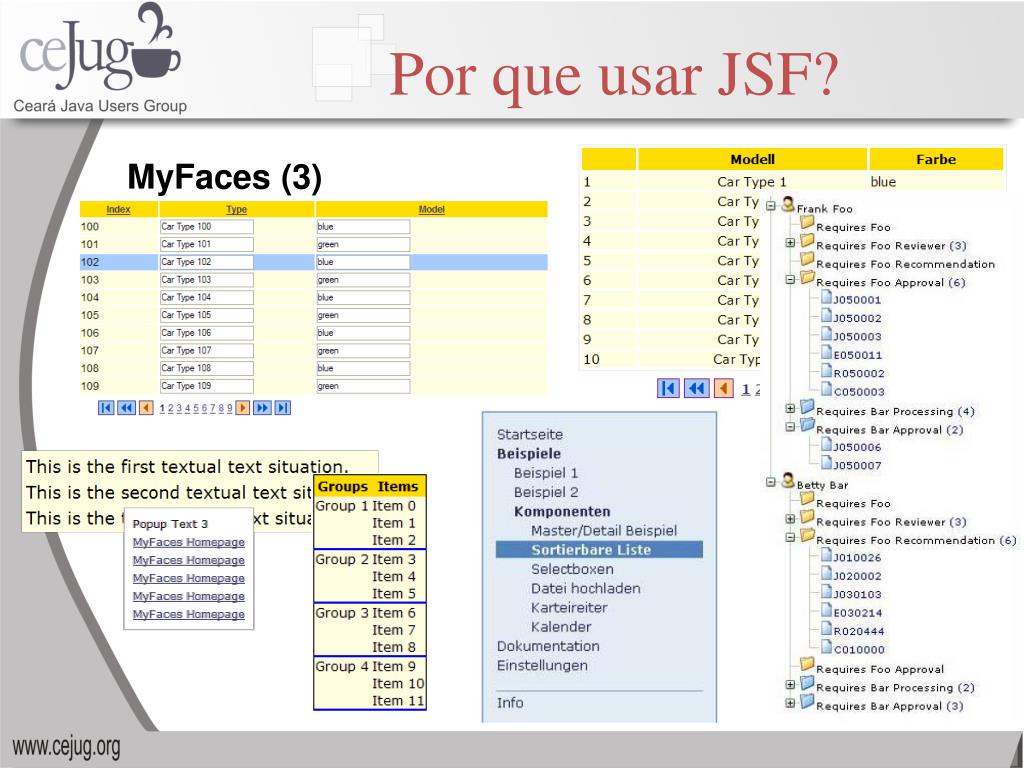Screen dimensions: 1024x768
Task: Click document icon beside C050003
Action: point(826,389)
